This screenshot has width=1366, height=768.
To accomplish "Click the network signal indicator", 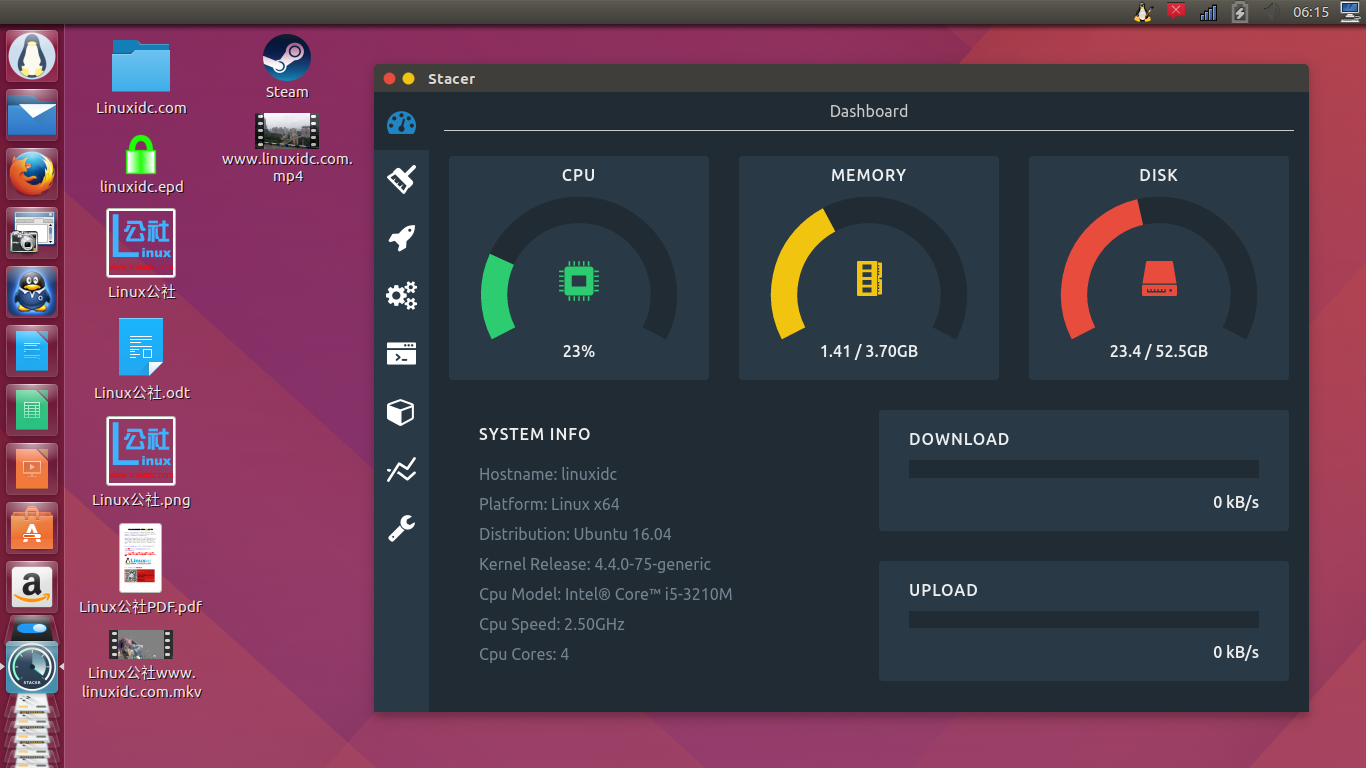I will [1207, 12].
